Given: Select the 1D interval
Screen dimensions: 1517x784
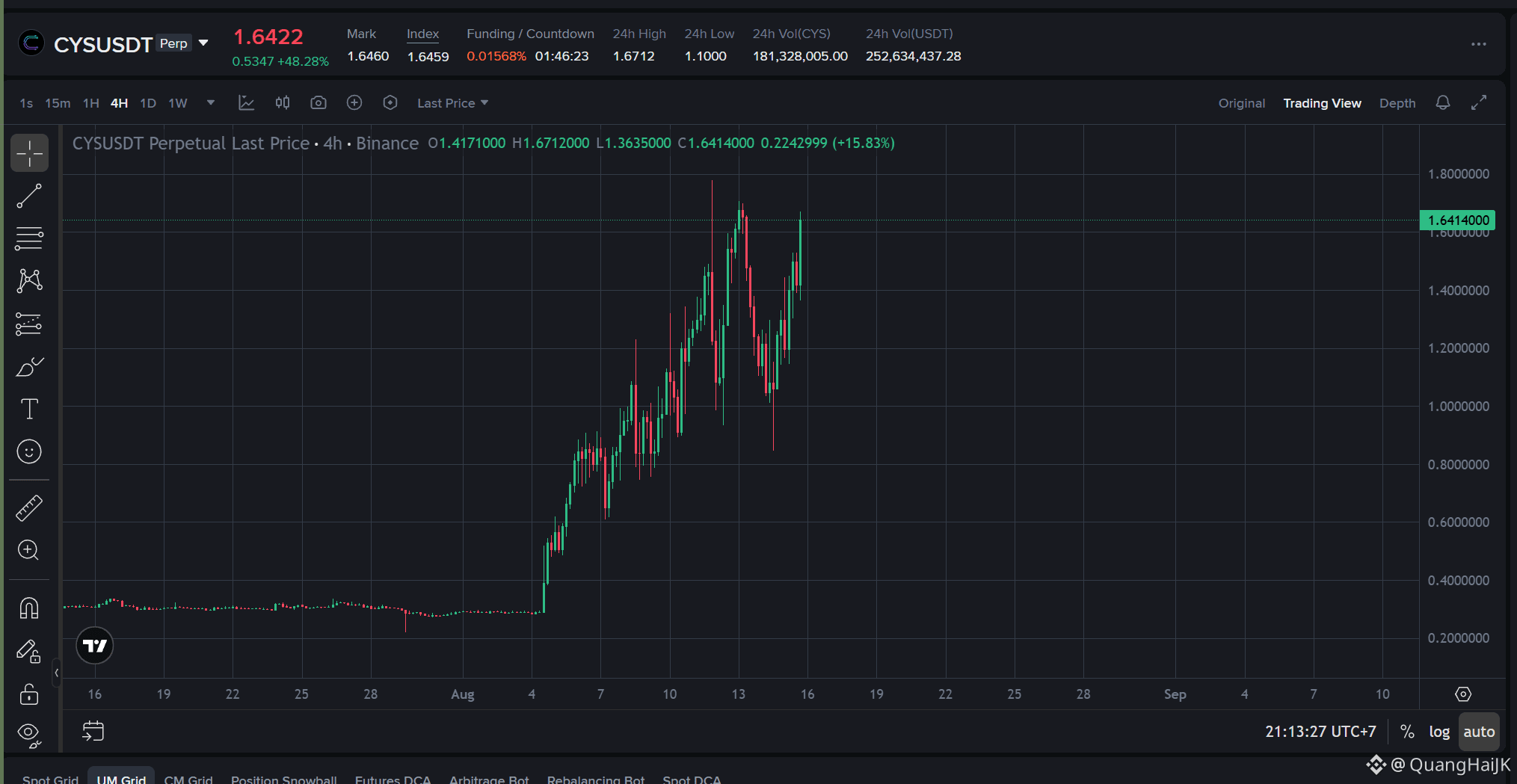Looking at the screenshot, I should click(148, 103).
